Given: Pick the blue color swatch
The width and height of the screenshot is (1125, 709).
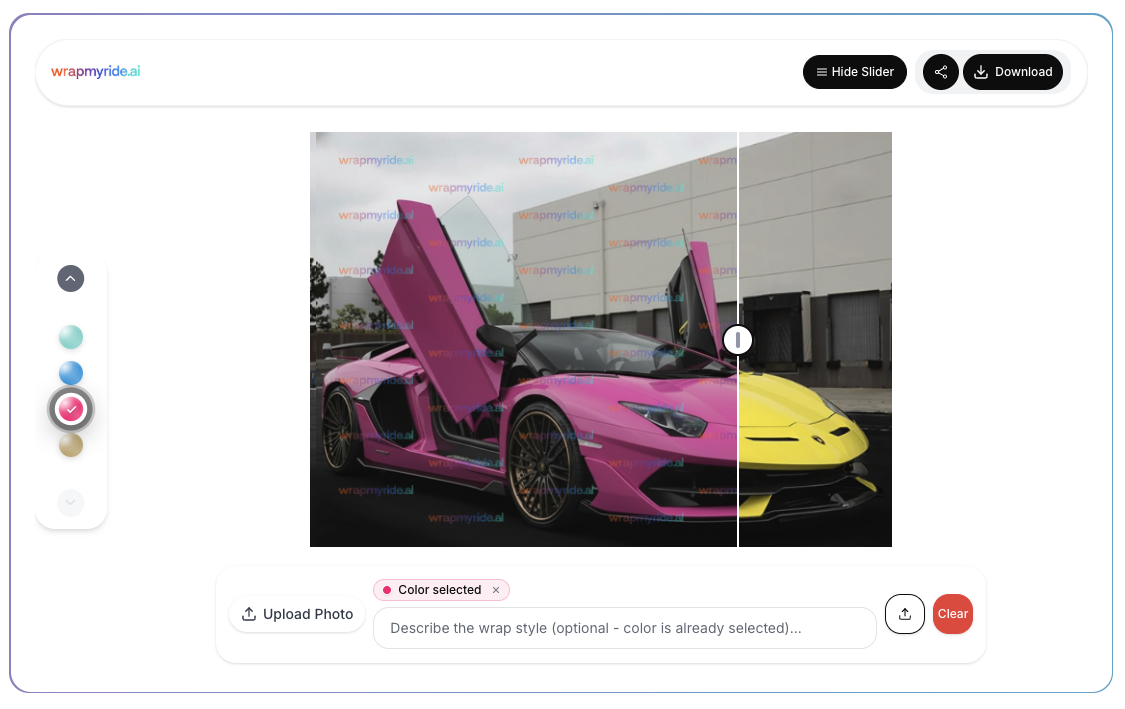Looking at the screenshot, I should point(71,373).
